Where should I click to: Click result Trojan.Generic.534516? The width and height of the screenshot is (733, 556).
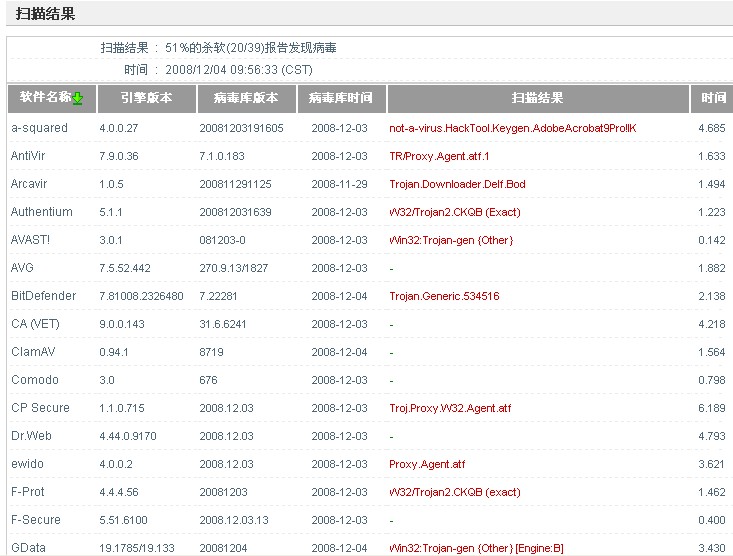pos(444,296)
